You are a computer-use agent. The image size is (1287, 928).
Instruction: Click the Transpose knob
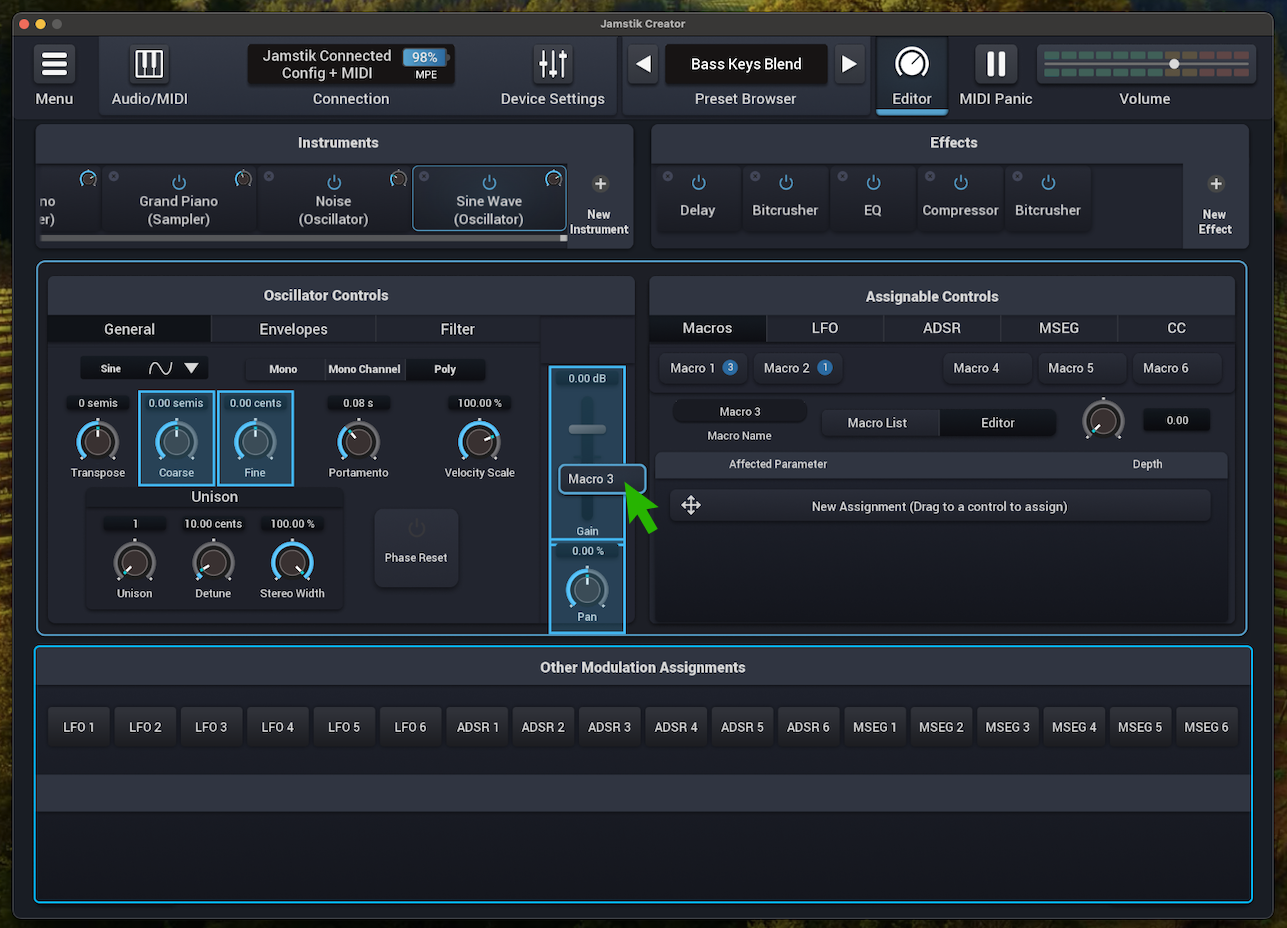(x=97, y=441)
